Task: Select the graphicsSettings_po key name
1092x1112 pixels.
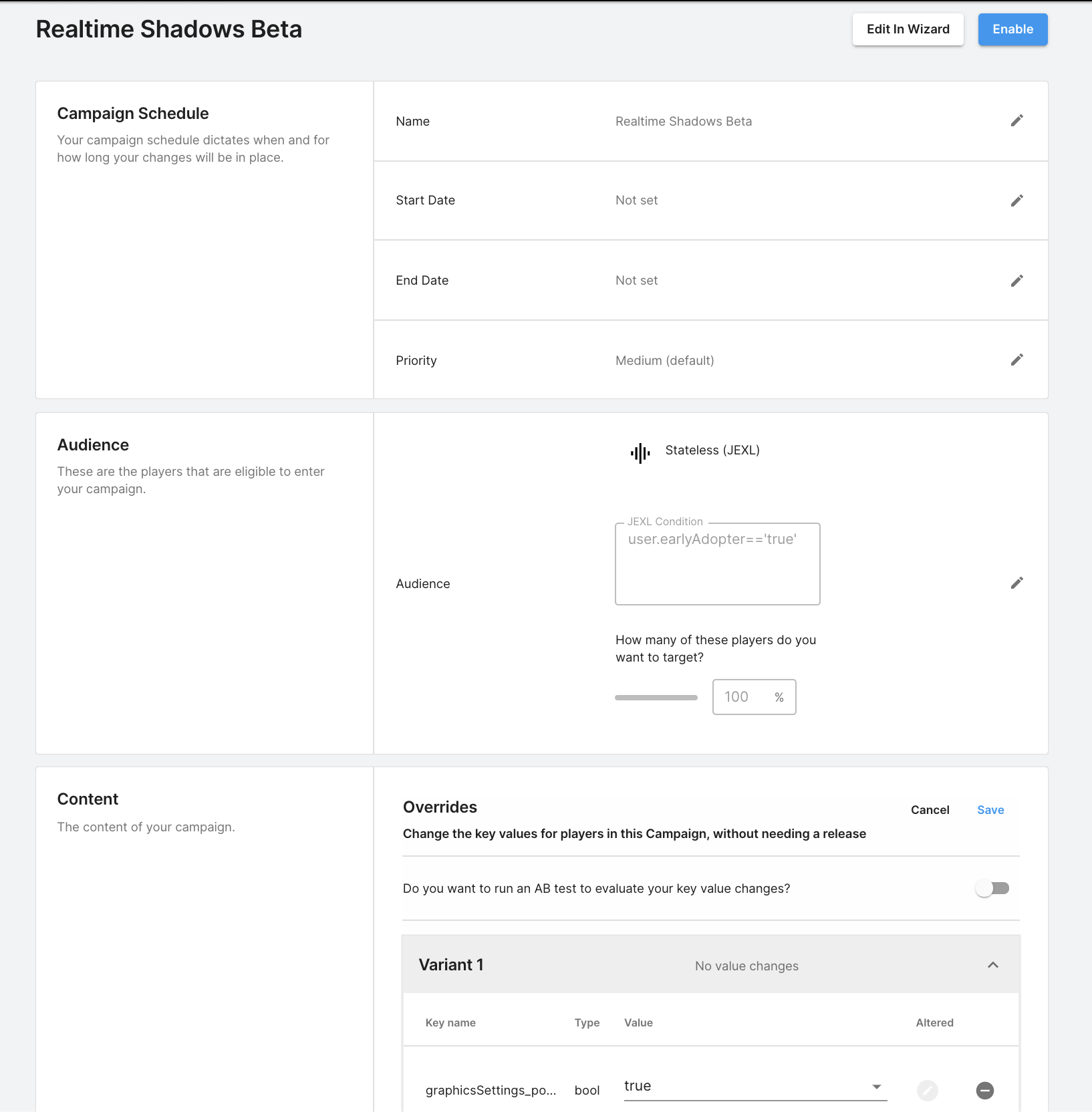Action: pos(491,1090)
